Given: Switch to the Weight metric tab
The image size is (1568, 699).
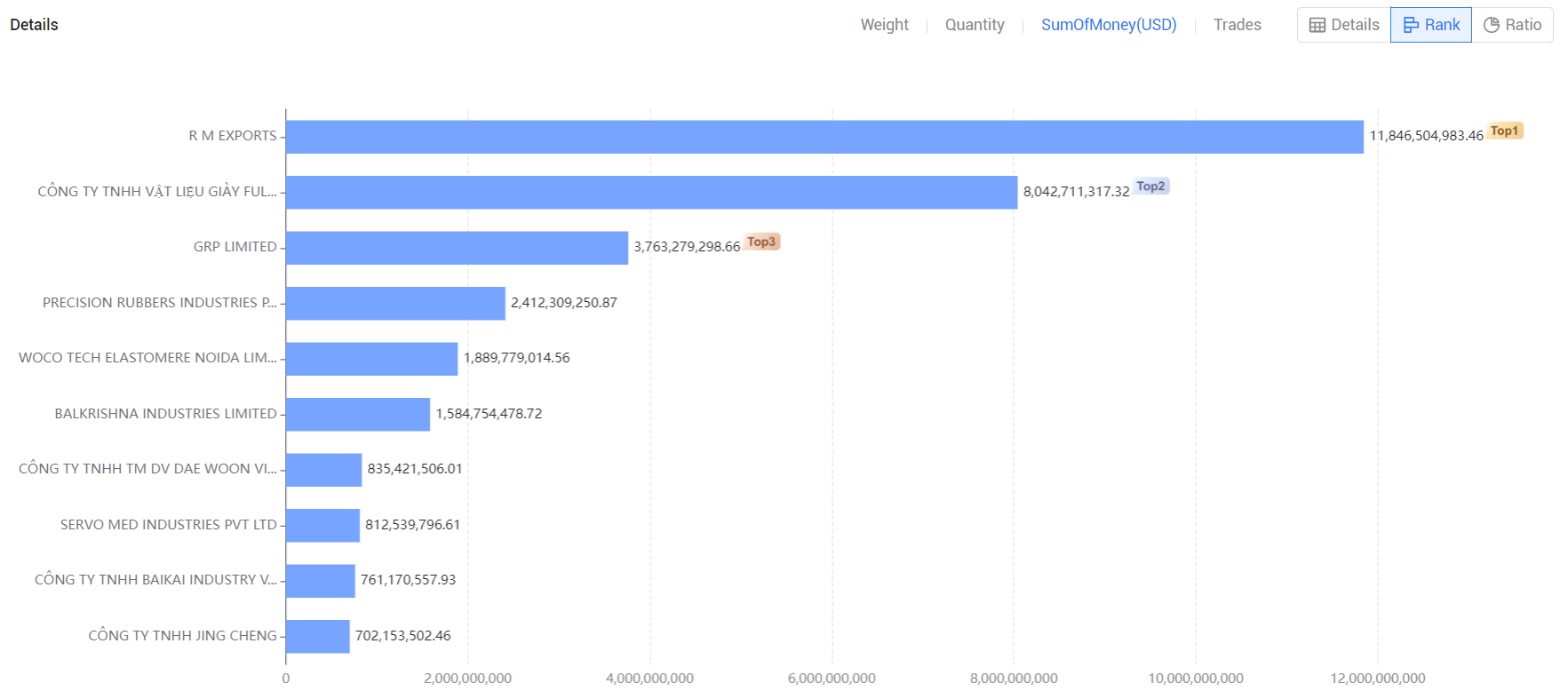Looking at the screenshot, I should tap(884, 25).
